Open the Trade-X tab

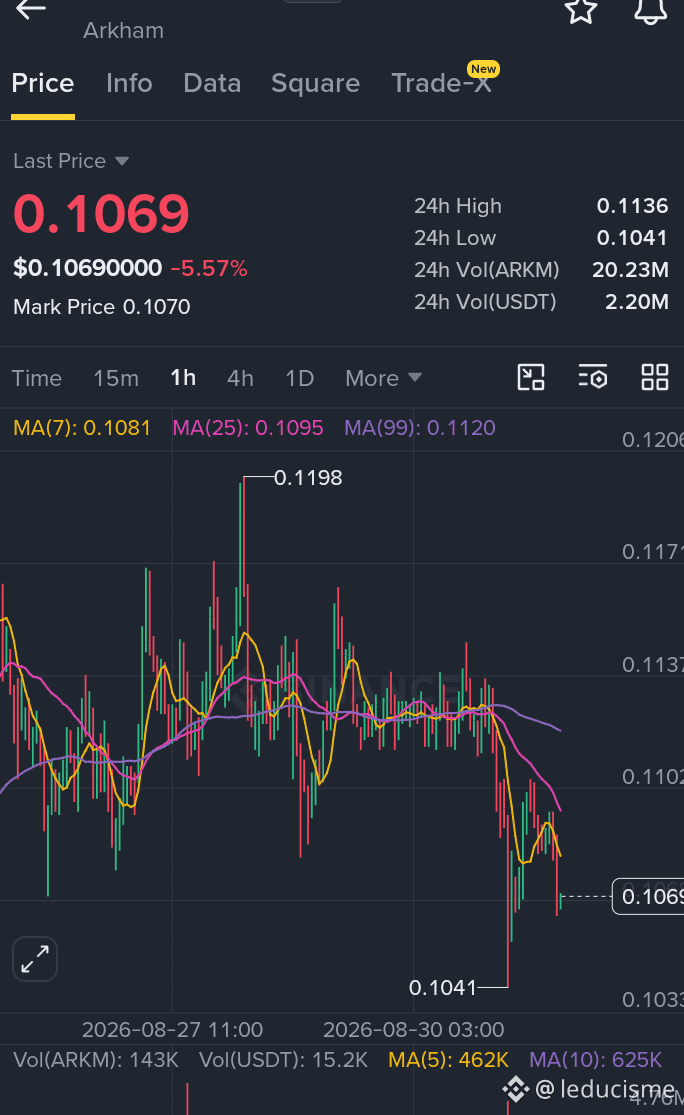click(442, 83)
